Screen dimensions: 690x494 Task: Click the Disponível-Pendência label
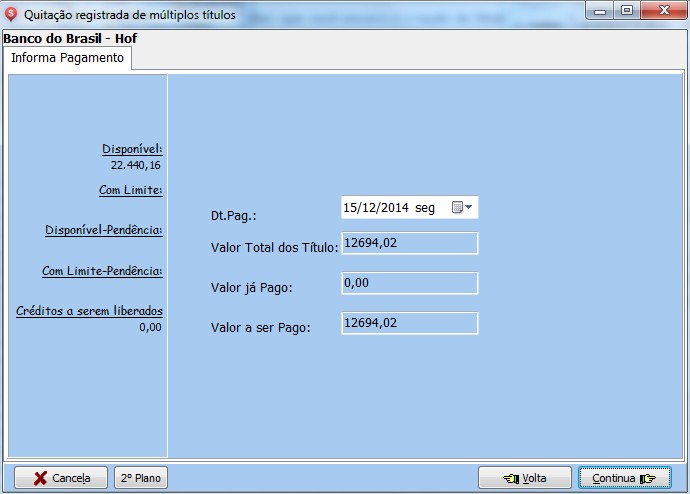click(104, 230)
